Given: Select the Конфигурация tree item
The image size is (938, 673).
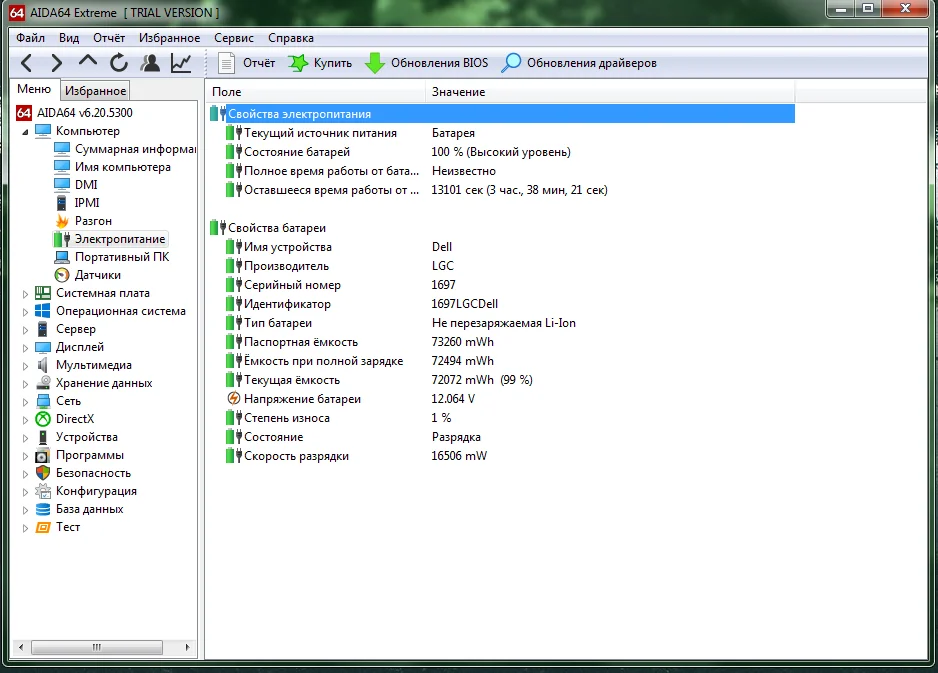Looking at the screenshot, I should pos(96,491).
